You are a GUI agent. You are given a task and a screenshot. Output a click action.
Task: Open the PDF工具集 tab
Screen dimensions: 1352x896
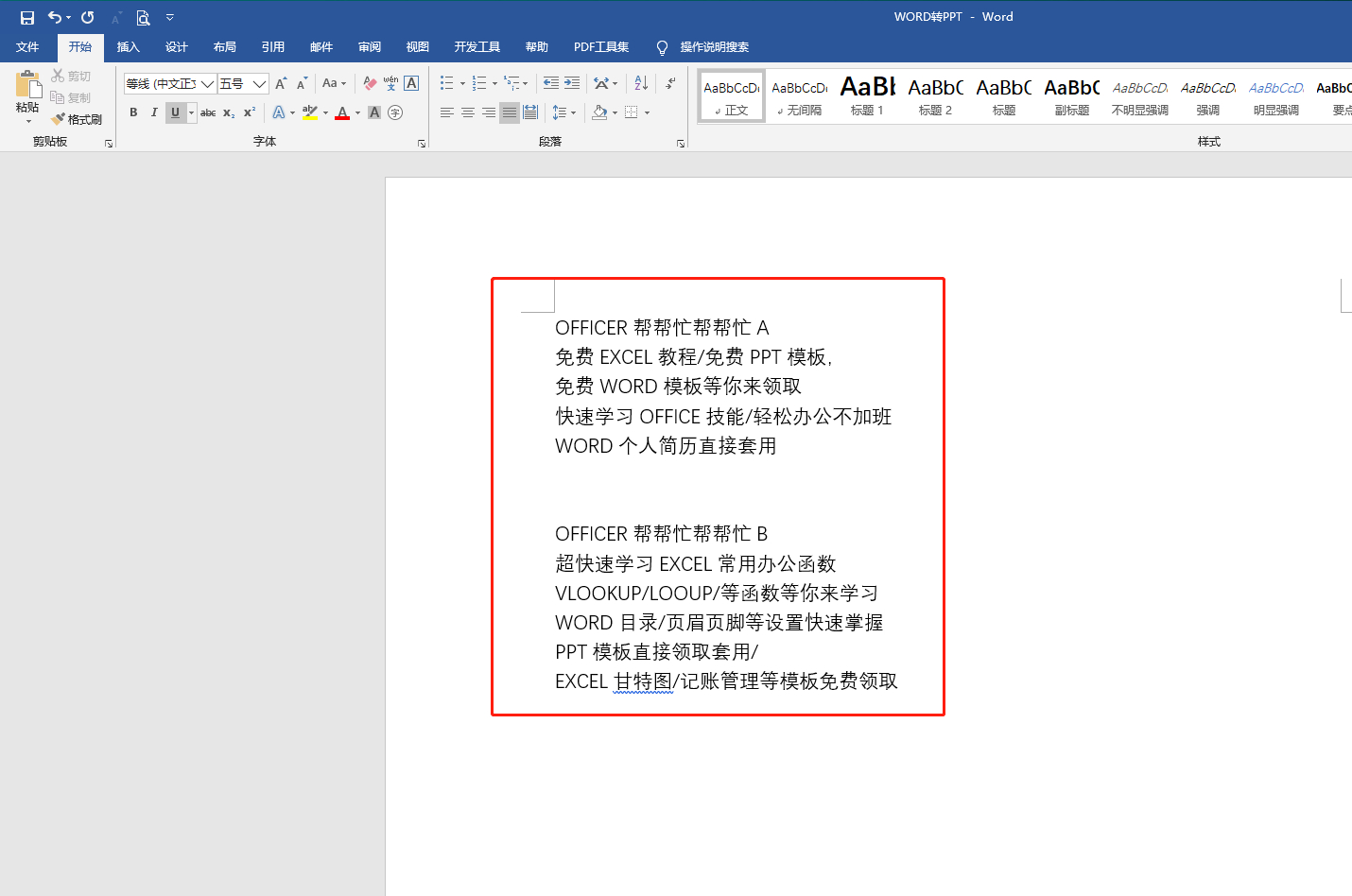pyautogui.click(x=601, y=47)
